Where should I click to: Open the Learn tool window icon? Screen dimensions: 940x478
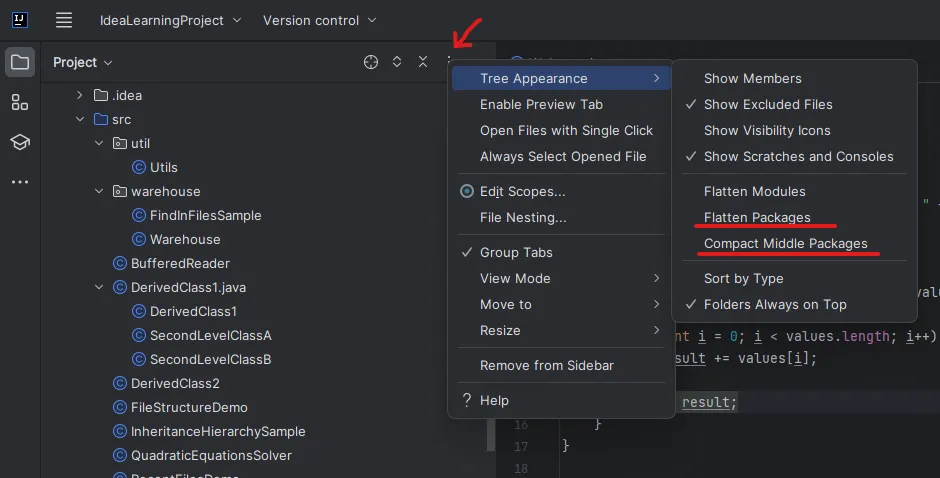[x=20, y=142]
